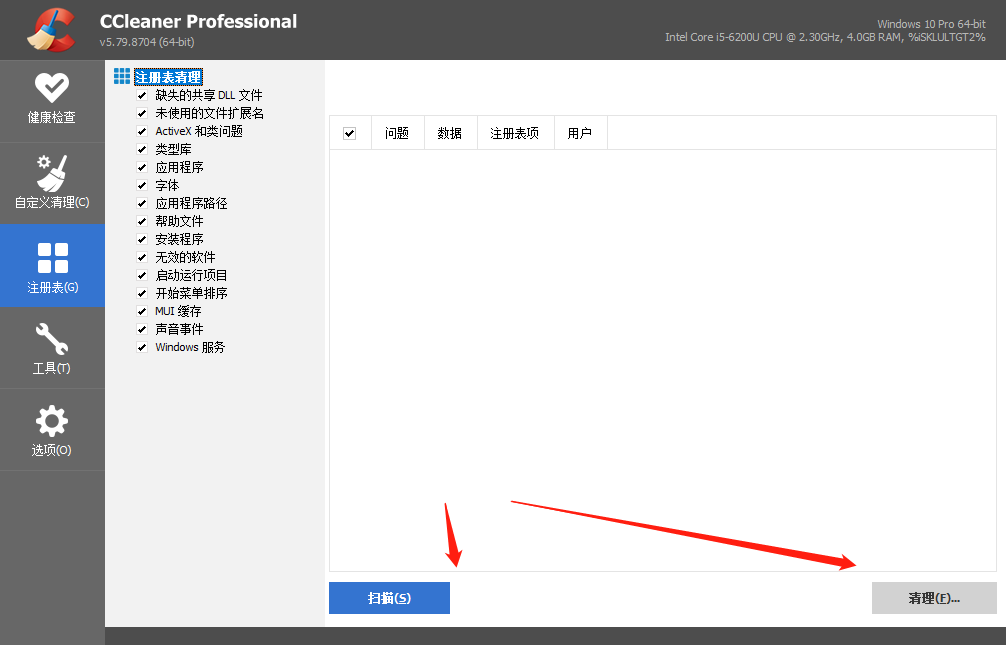Open 自定义清理 broom icon
The image size is (1006, 645).
point(52,173)
